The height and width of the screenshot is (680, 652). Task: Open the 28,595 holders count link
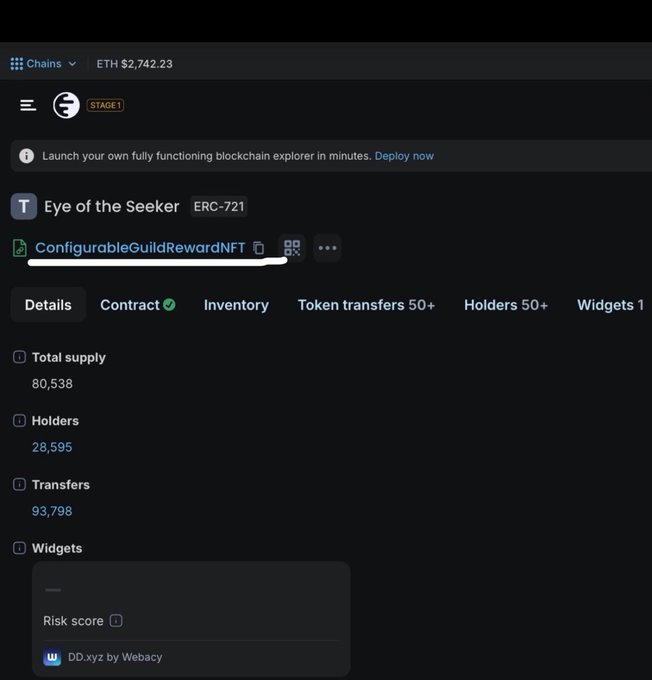coord(52,447)
